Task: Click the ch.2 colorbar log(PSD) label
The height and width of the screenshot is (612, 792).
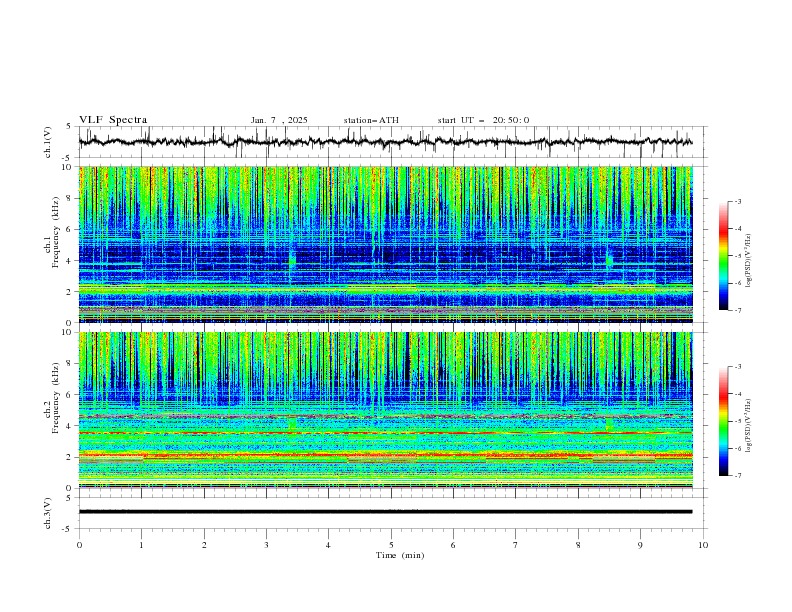Action: tap(749, 425)
